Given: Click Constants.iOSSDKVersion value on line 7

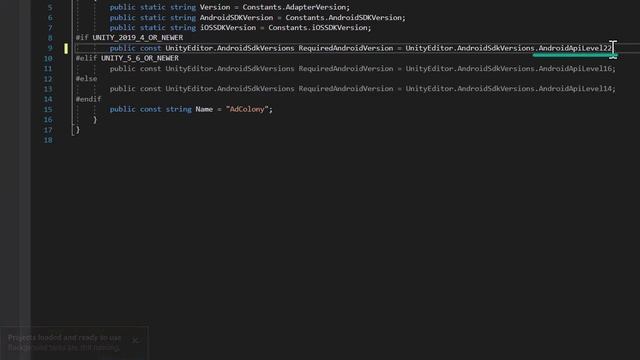Looking at the screenshot, I should [x=319, y=28].
